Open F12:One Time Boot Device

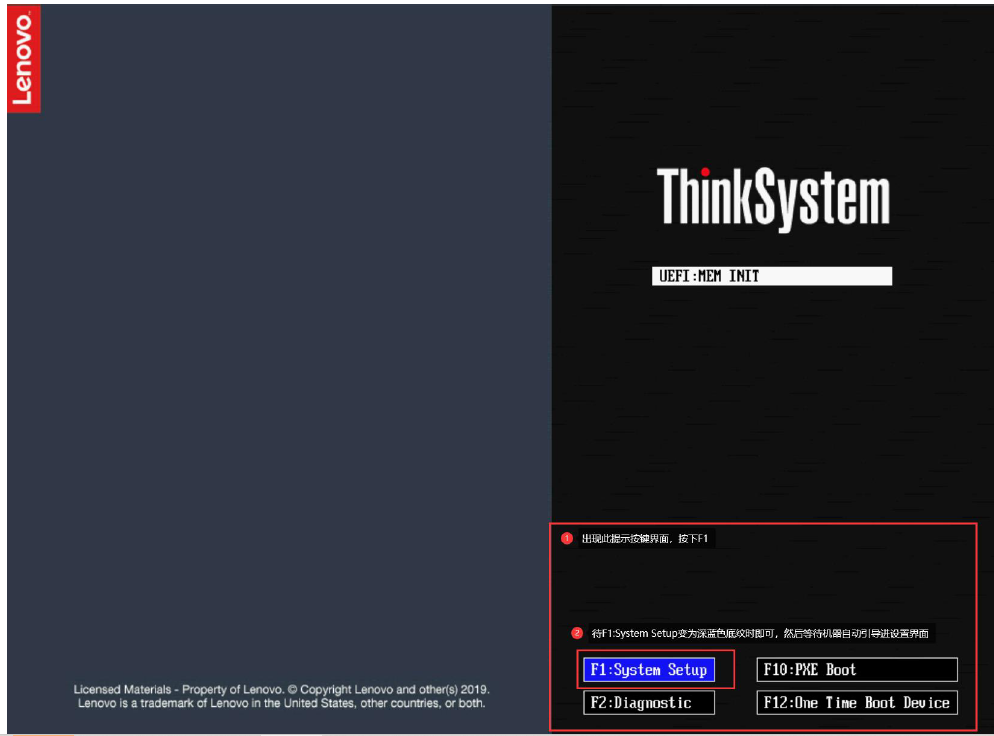(x=856, y=702)
